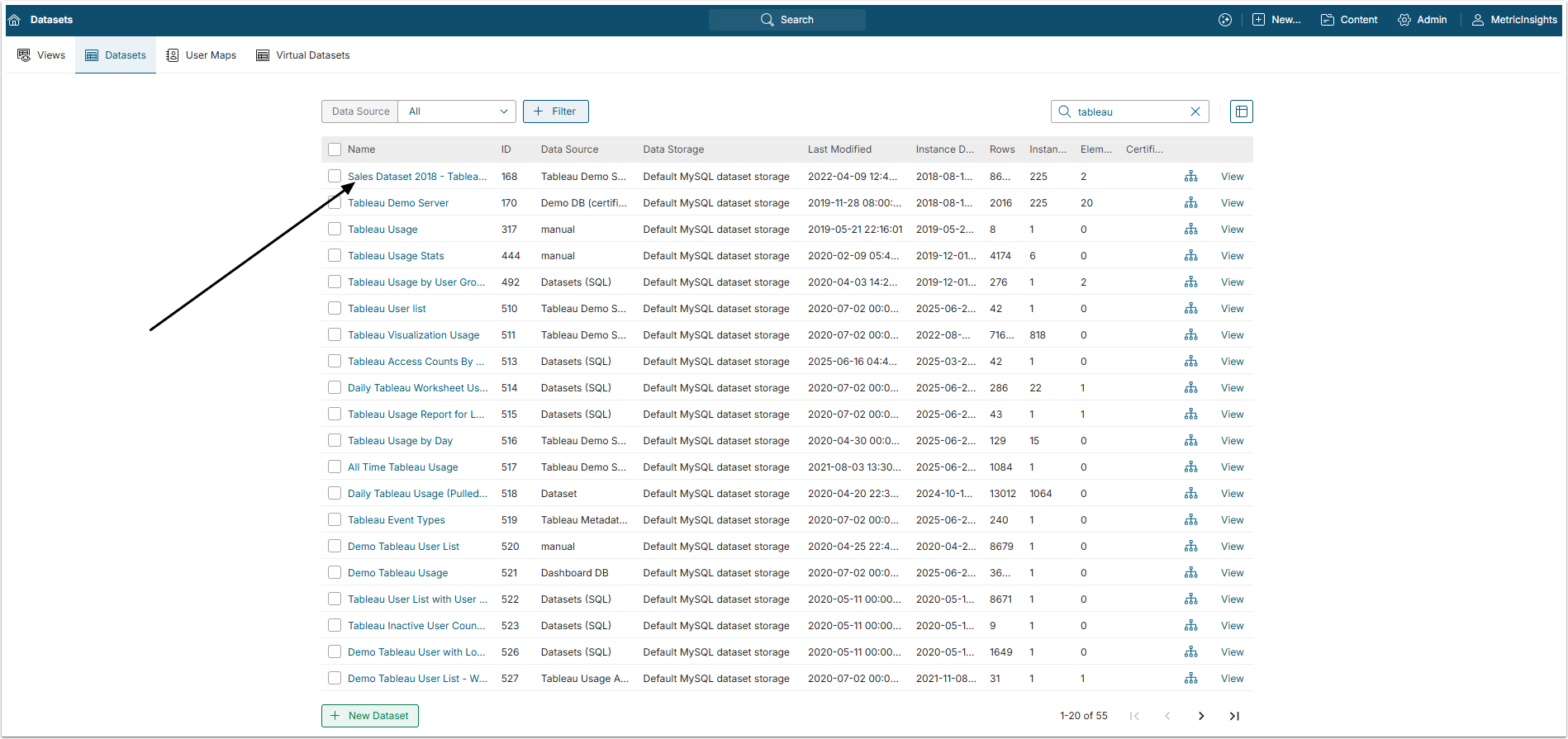Image resolution: width=1568 pixels, height=739 pixels.
Task: Open lineage icon for Sales Dataset 2018 row
Action: [1190, 177]
